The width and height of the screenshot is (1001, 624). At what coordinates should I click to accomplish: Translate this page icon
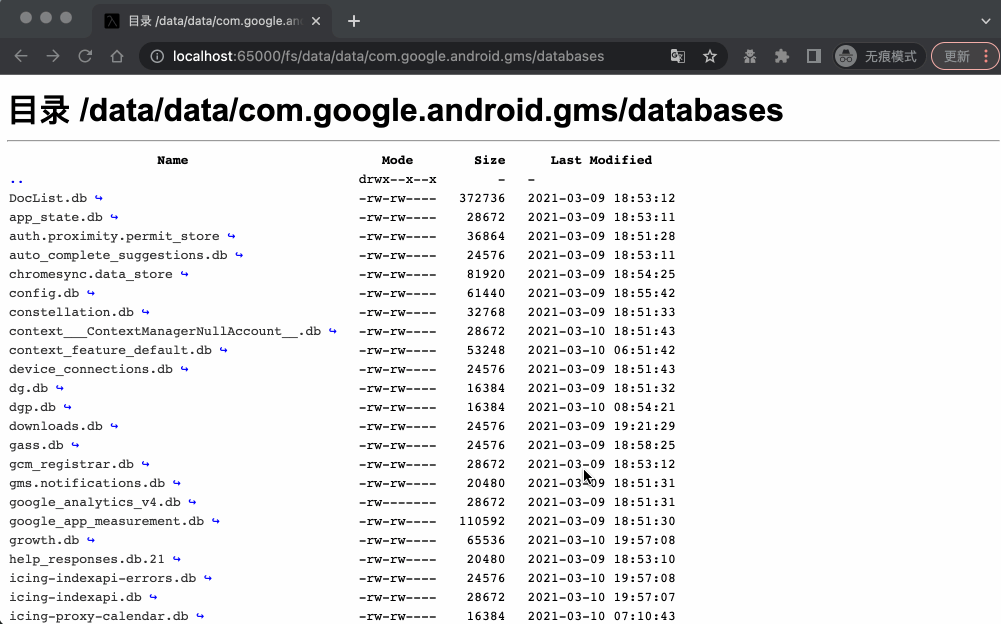pyautogui.click(x=677, y=56)
